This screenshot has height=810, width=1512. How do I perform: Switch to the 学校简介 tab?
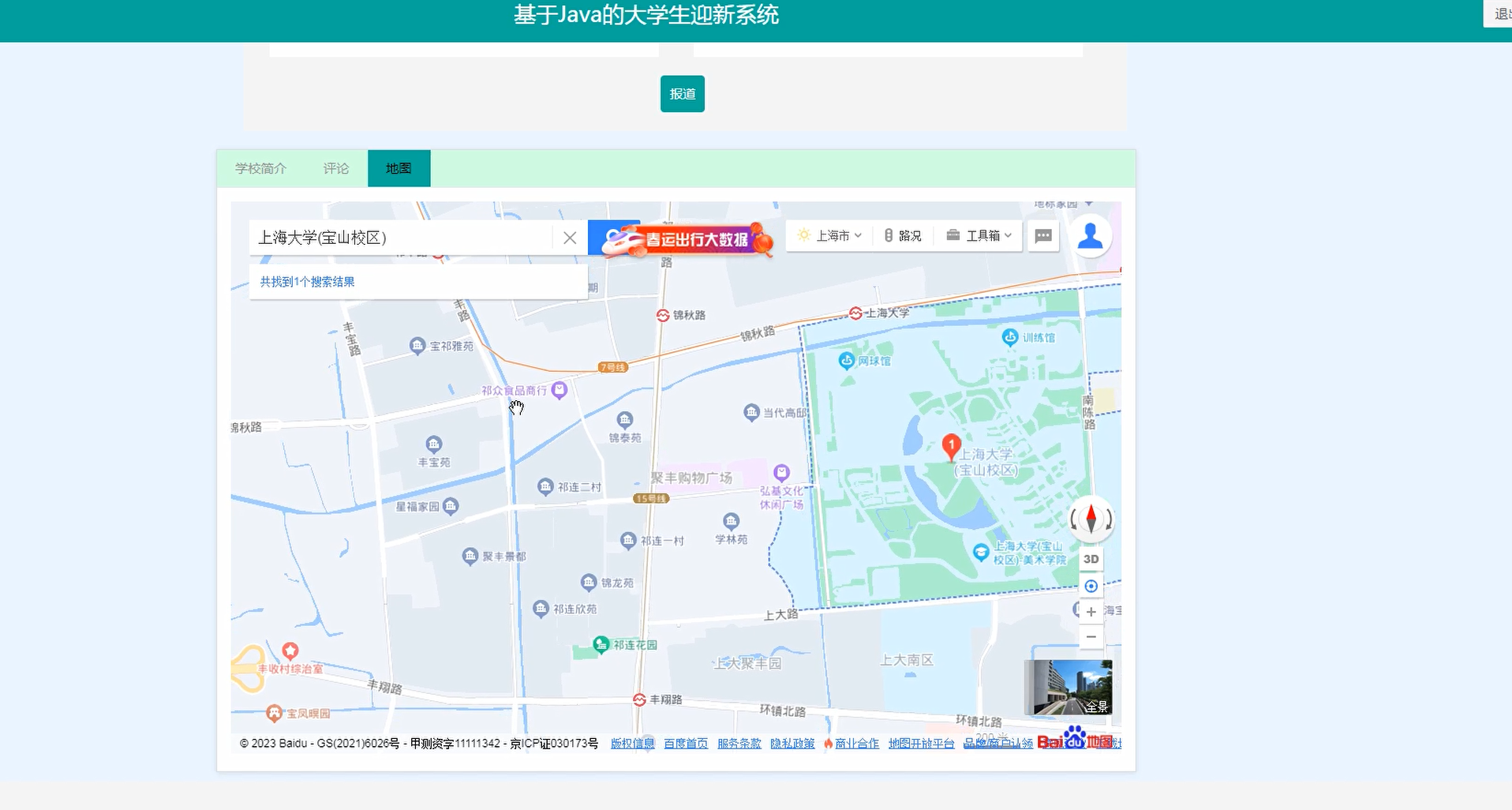[260, 168]
